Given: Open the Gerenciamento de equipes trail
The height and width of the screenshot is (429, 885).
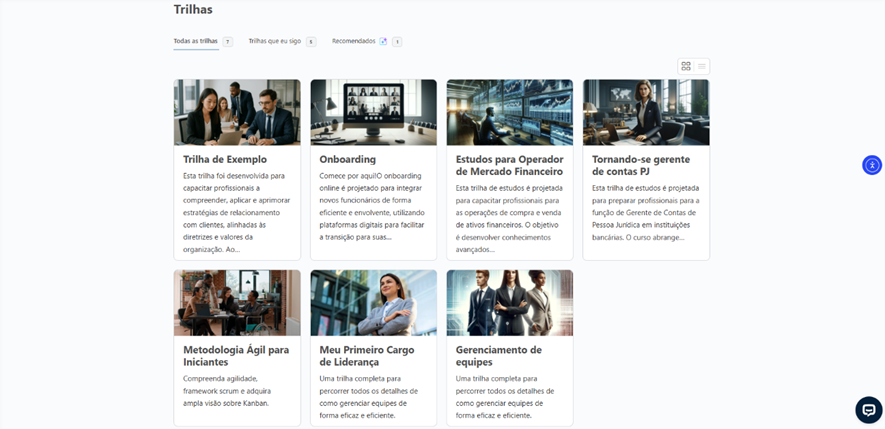Looking at the screenshot, I should click(x=498, y=355).
